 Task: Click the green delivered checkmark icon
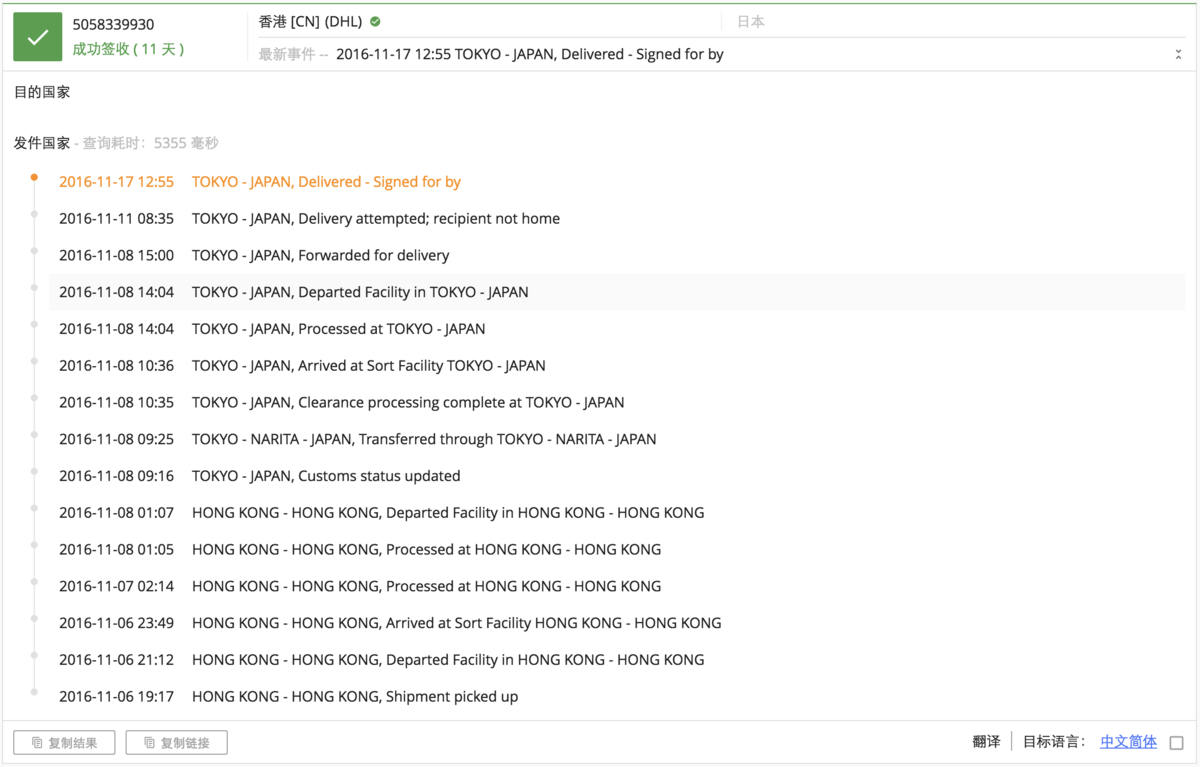[x=37, y=37]
